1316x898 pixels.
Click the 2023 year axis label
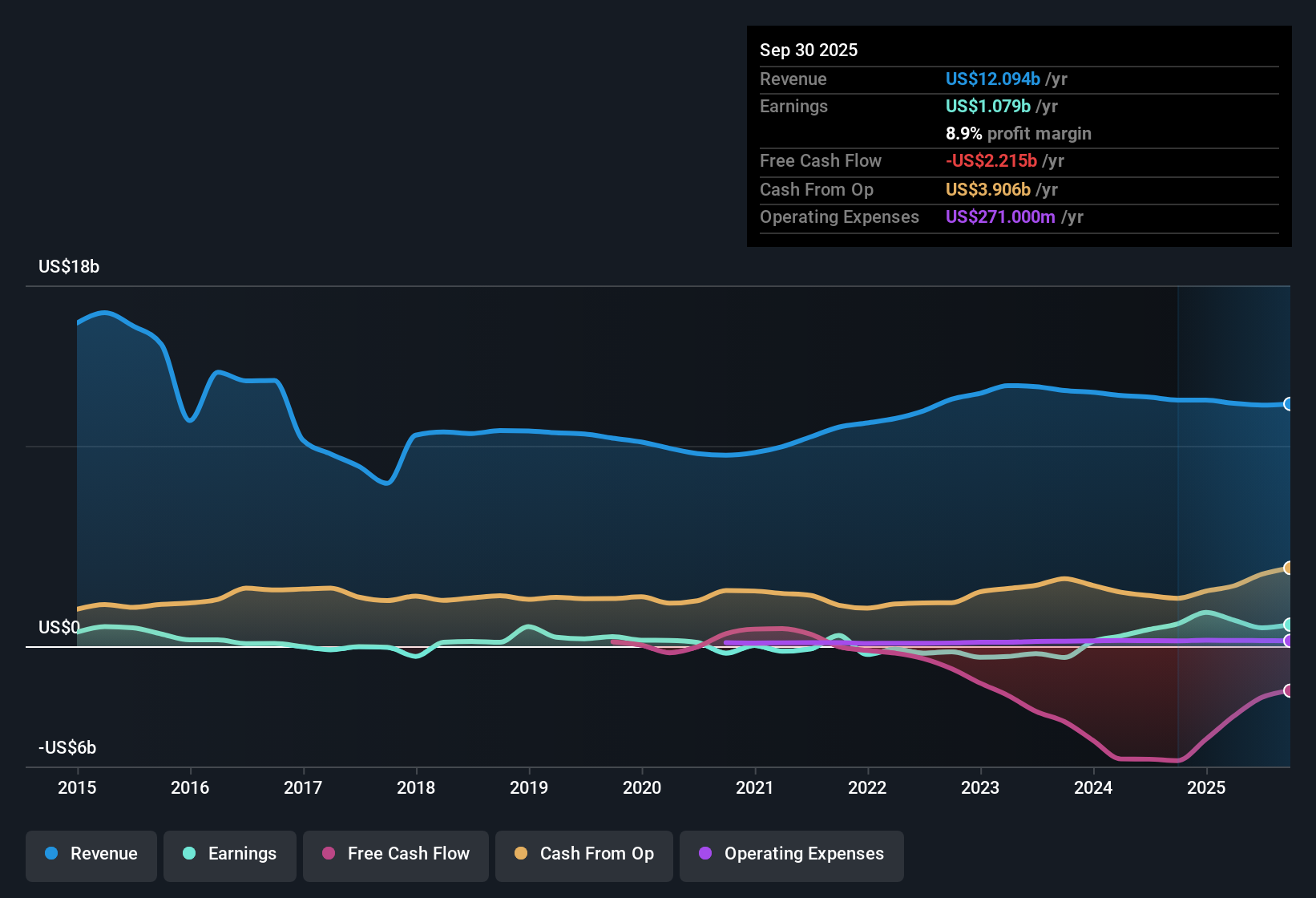[x=980, y=788]
